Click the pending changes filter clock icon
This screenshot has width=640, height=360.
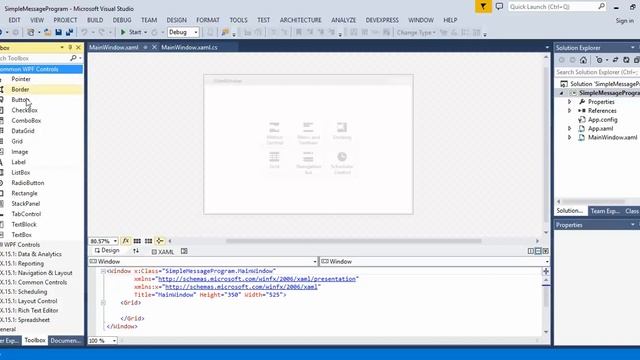click(599, 60)
